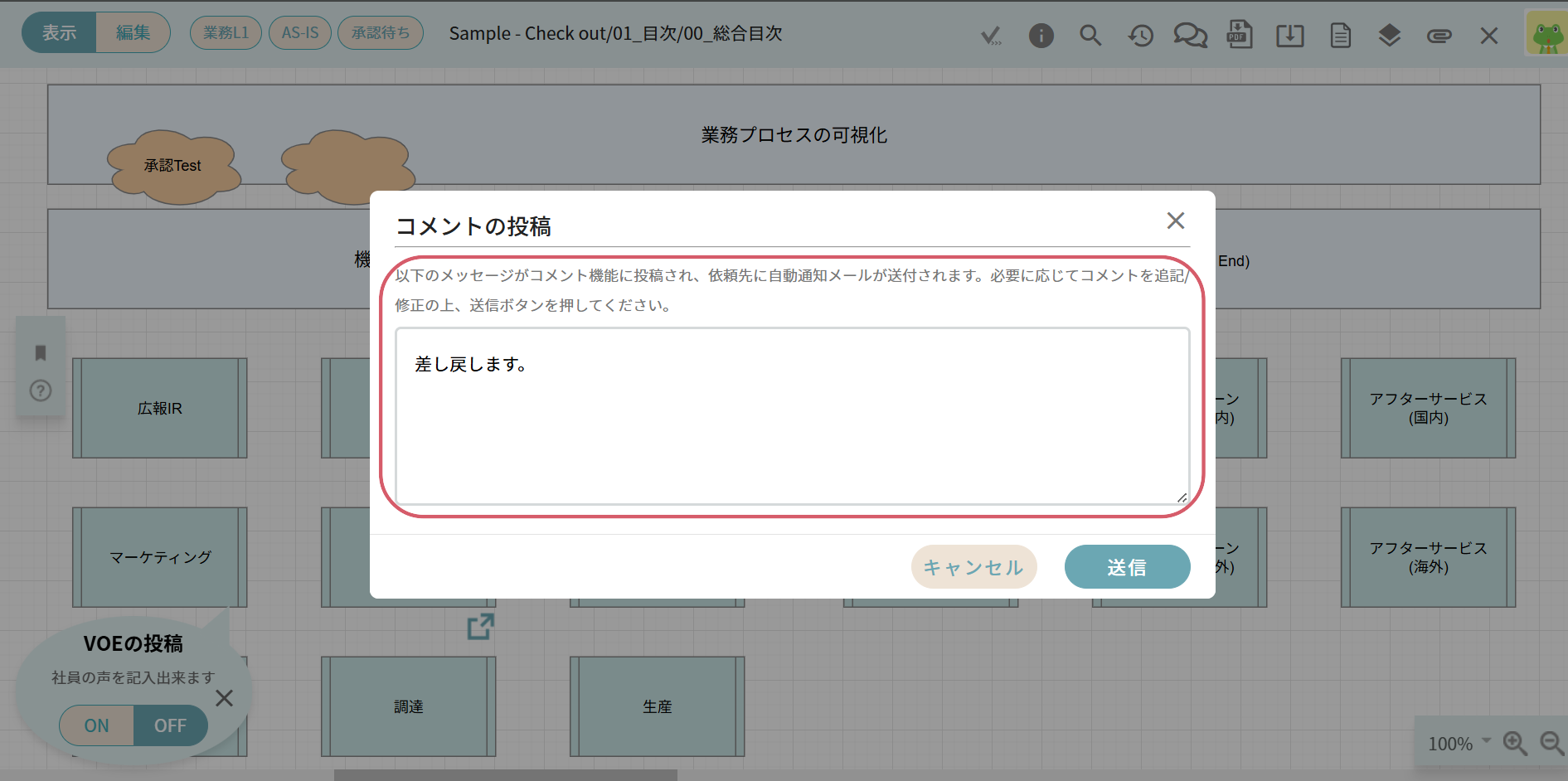Open the history clock icon
The width and height of the screenshot is (1568, 781).
tap(1140, 36)
